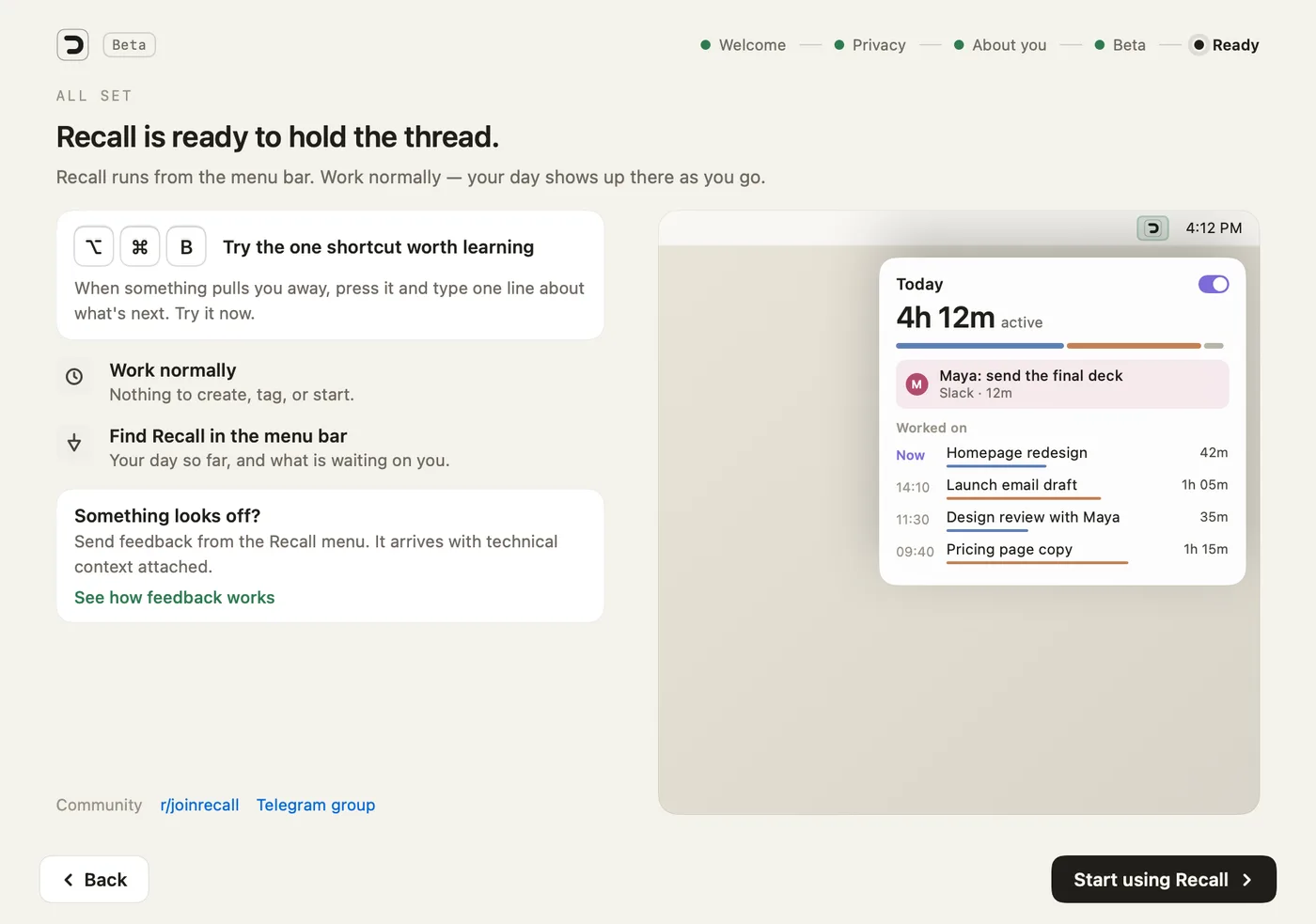Click the Option key shortcut keycap

94,246
